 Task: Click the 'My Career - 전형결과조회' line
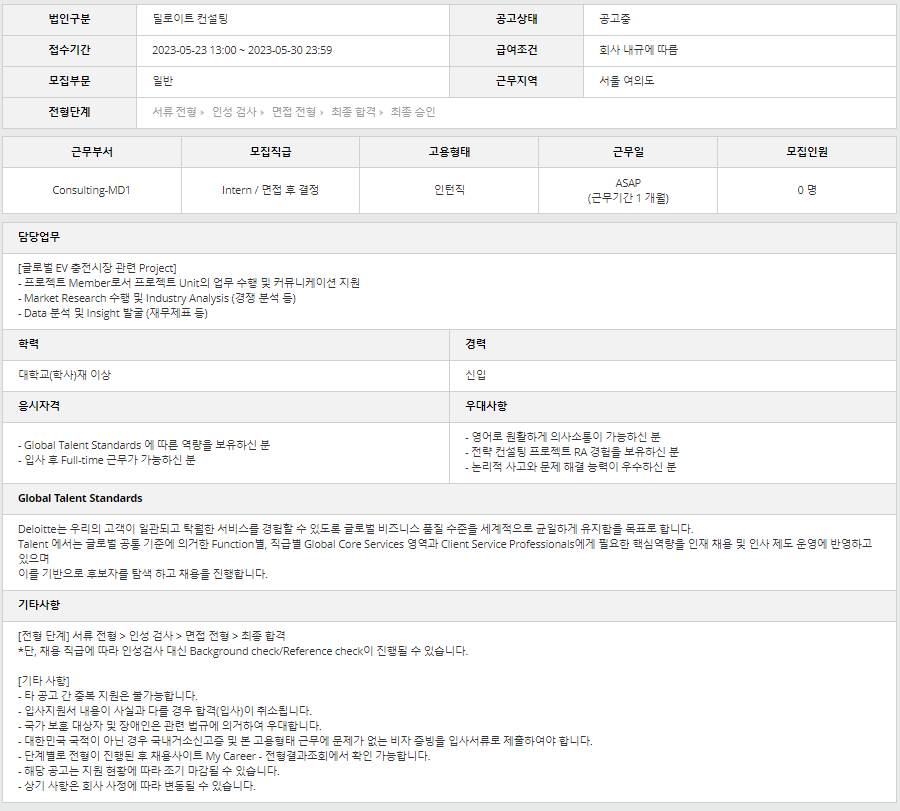(224, 756)
